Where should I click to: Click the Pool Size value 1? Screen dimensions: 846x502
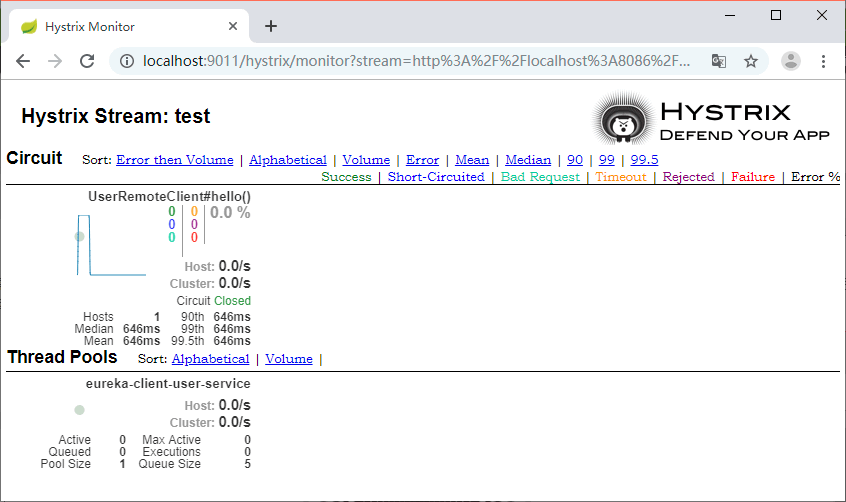pos(122,464)
